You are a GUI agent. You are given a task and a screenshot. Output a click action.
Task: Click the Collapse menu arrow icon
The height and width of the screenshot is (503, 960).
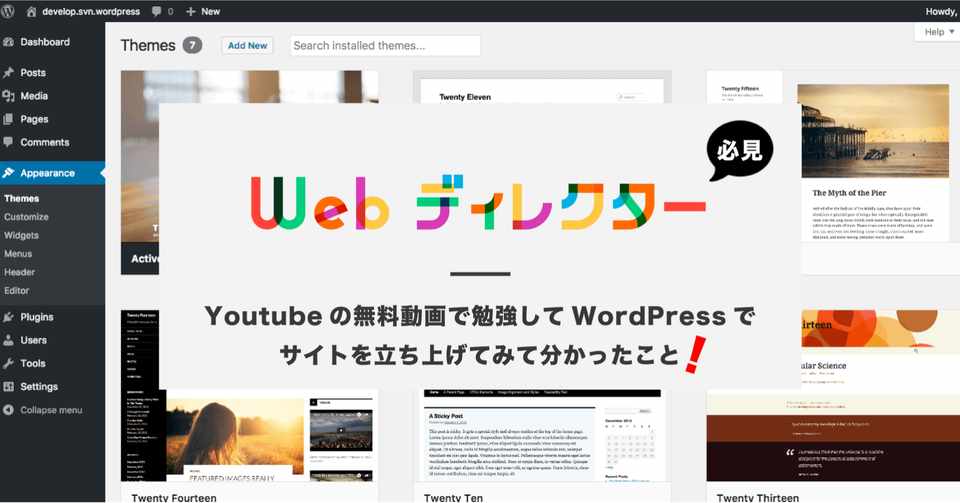(8, 410)
